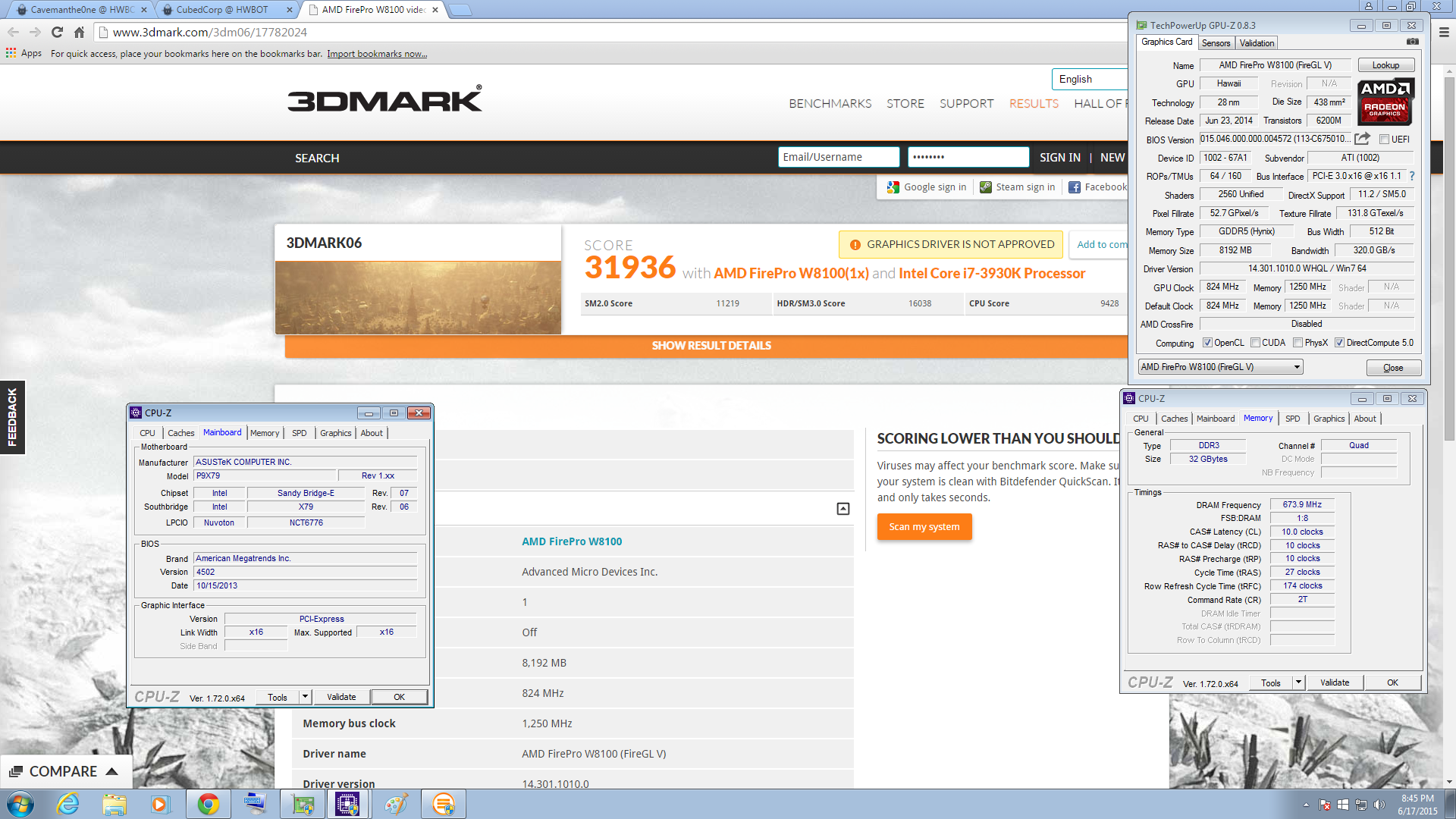Show hidden system tray icons
Screen dimensions: 1456x819
point(1306,805)
